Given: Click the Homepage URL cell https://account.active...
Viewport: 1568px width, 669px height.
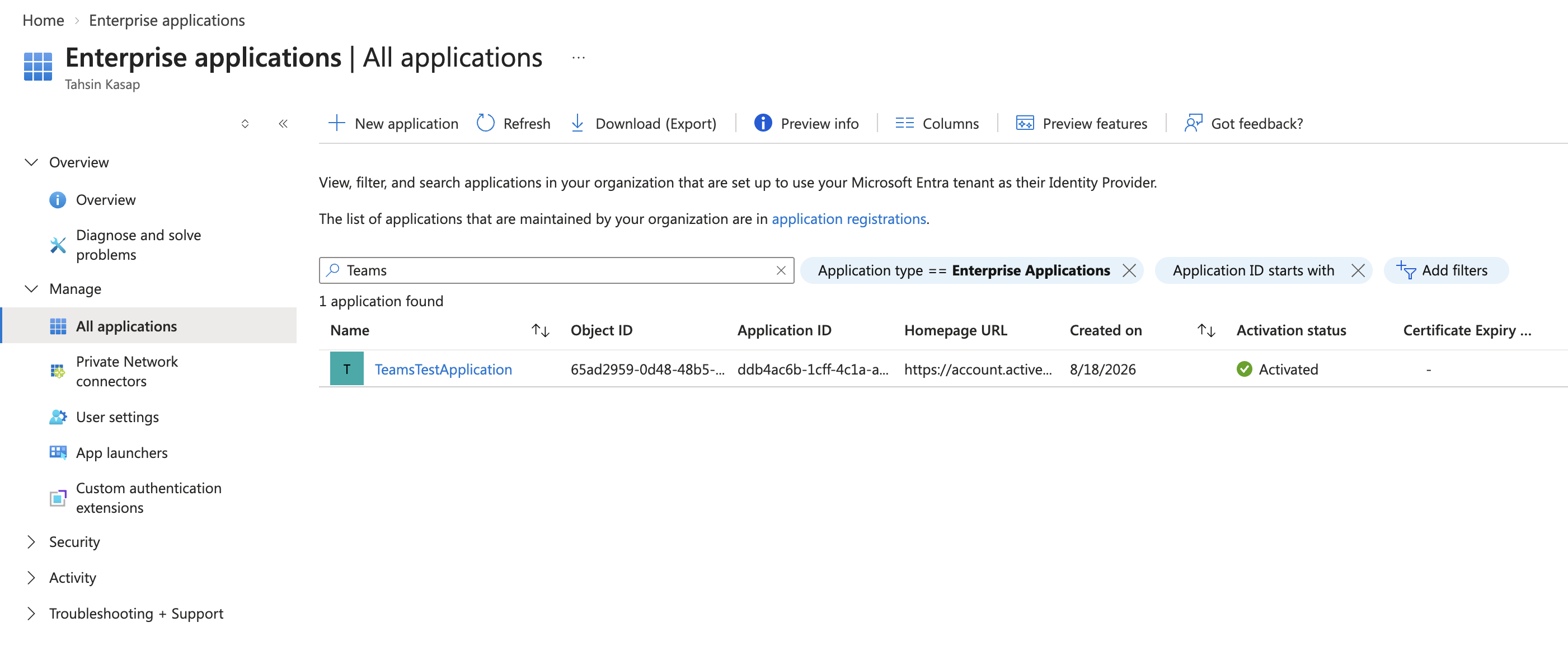Looking at the screenshot, I should click(x=978, y=369).
